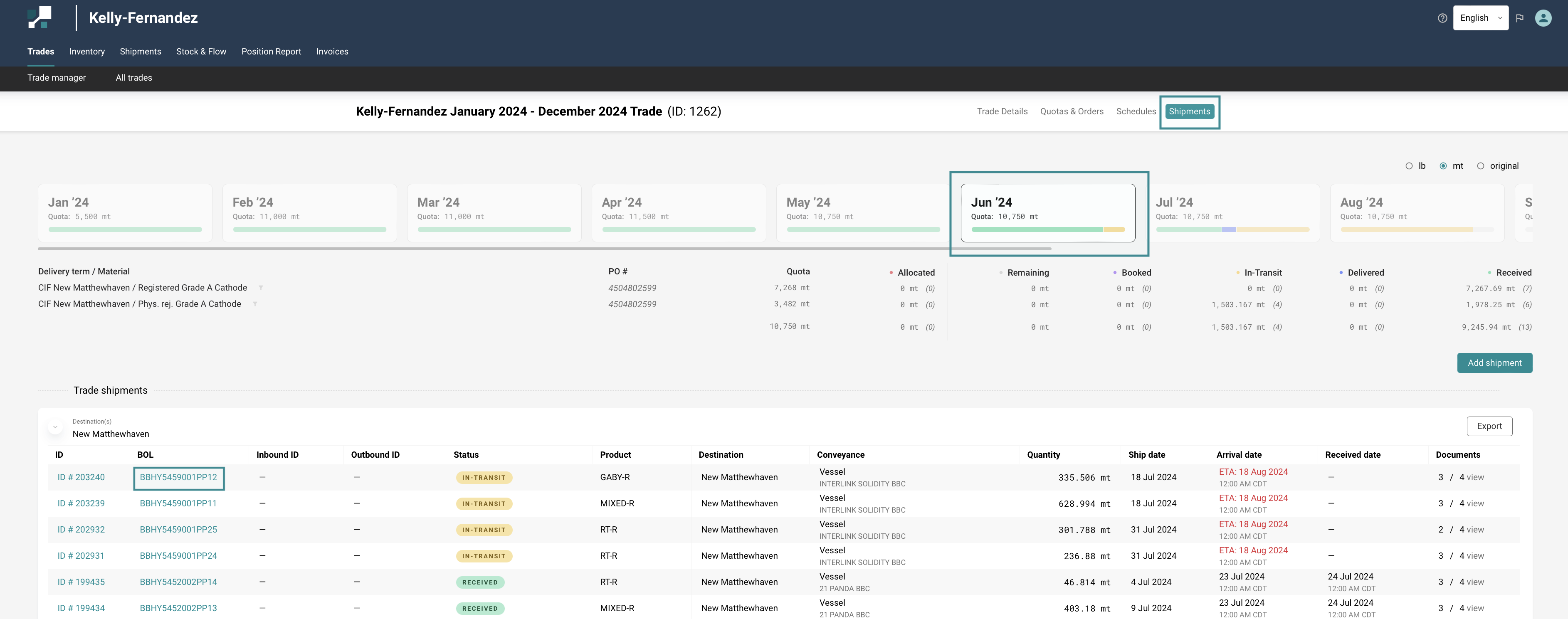The height and width of the screenshot is (619, 1568).
Task: Open the help question mark icon
Action: click(x=1442, y=18)
